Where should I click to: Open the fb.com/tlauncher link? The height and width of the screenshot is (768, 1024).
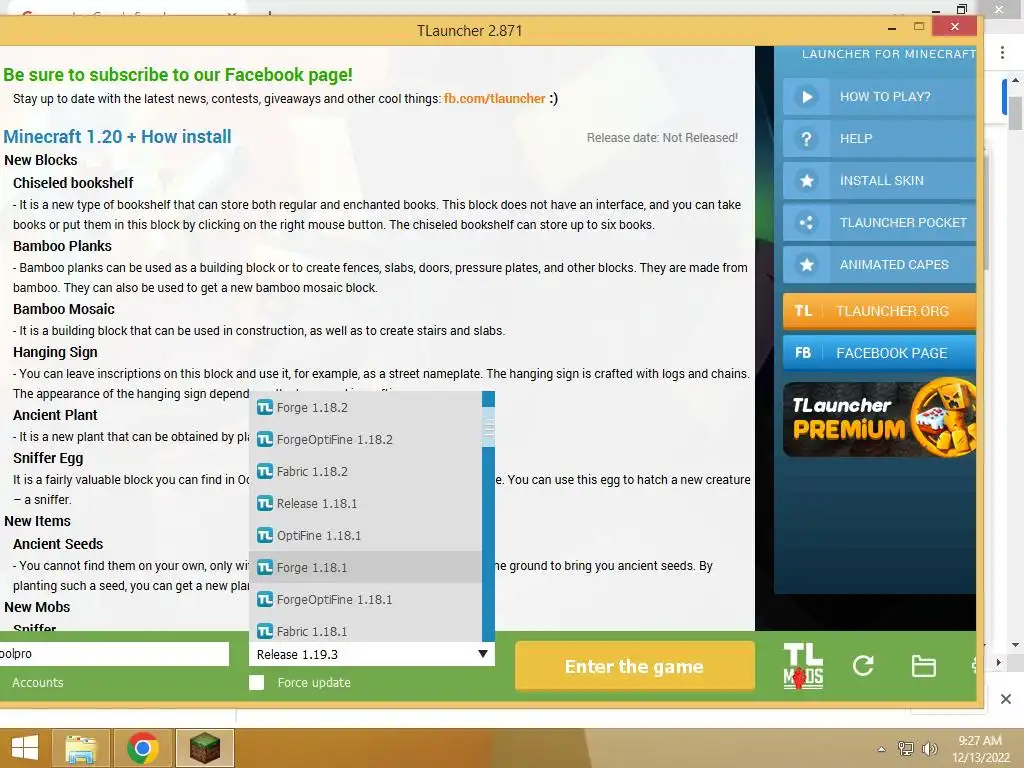pos(494,99)
